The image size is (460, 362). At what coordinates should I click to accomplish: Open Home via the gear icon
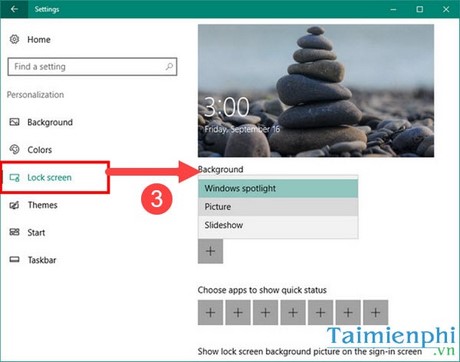coord(14,39)
